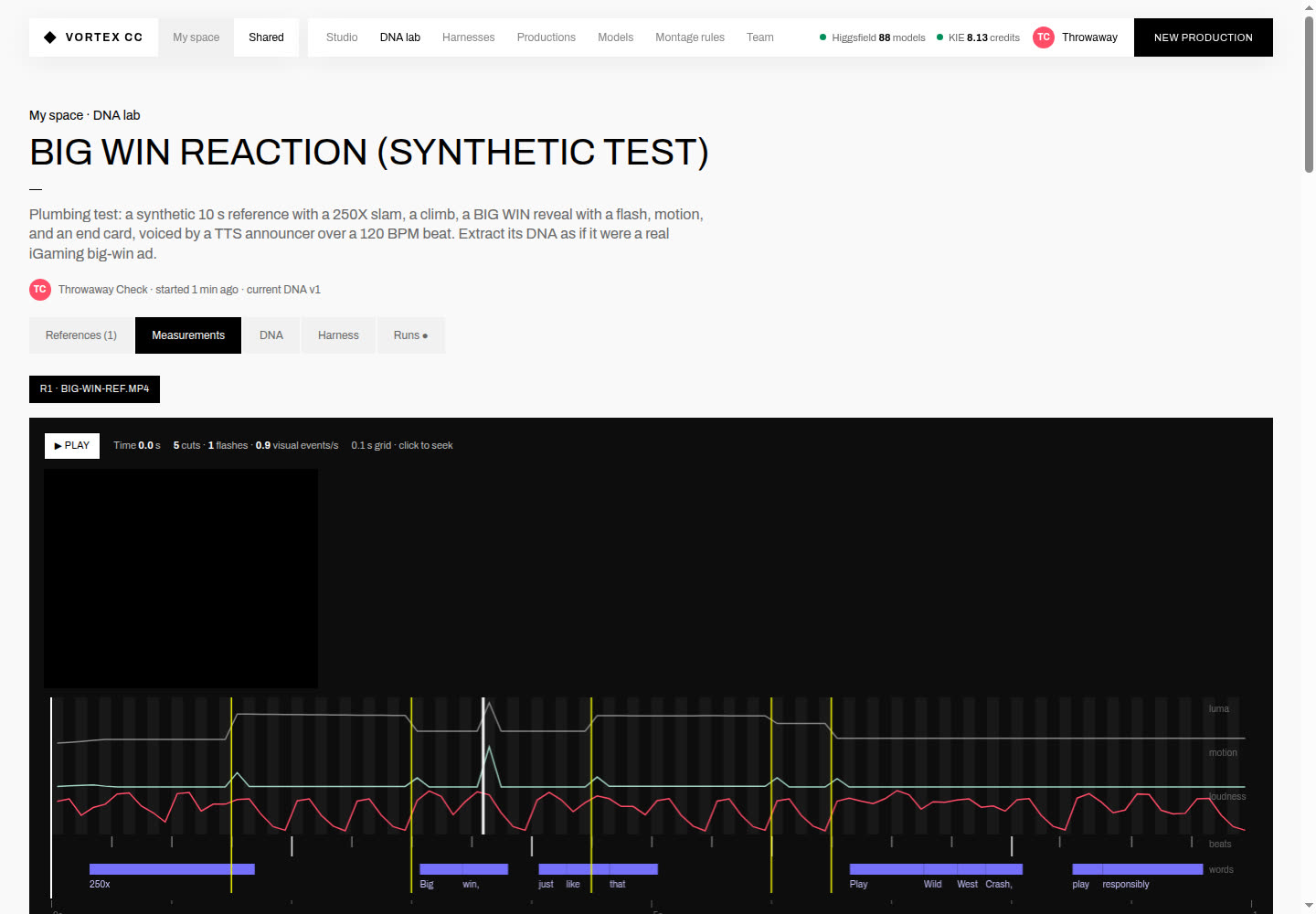1316x914 pixels.
Task: Click the KIE 8.13 credits status
Action: point(979,37)
